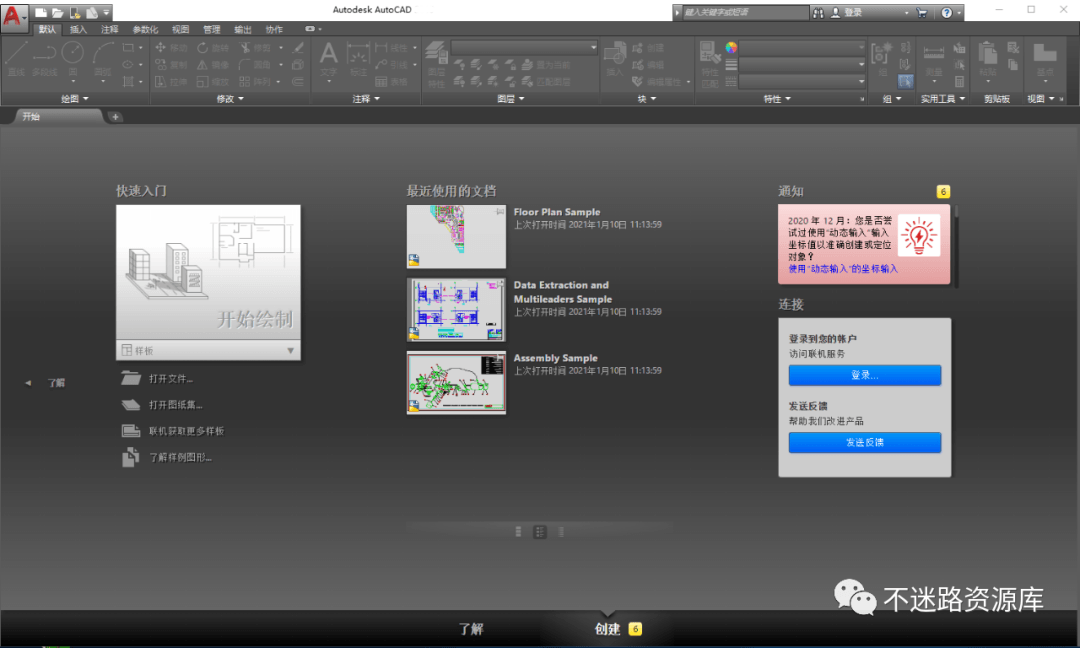Click the 特性匹配 (Match Properties) icon
Viewport: 1080px width, 648px height.
[x=709, y=54]
